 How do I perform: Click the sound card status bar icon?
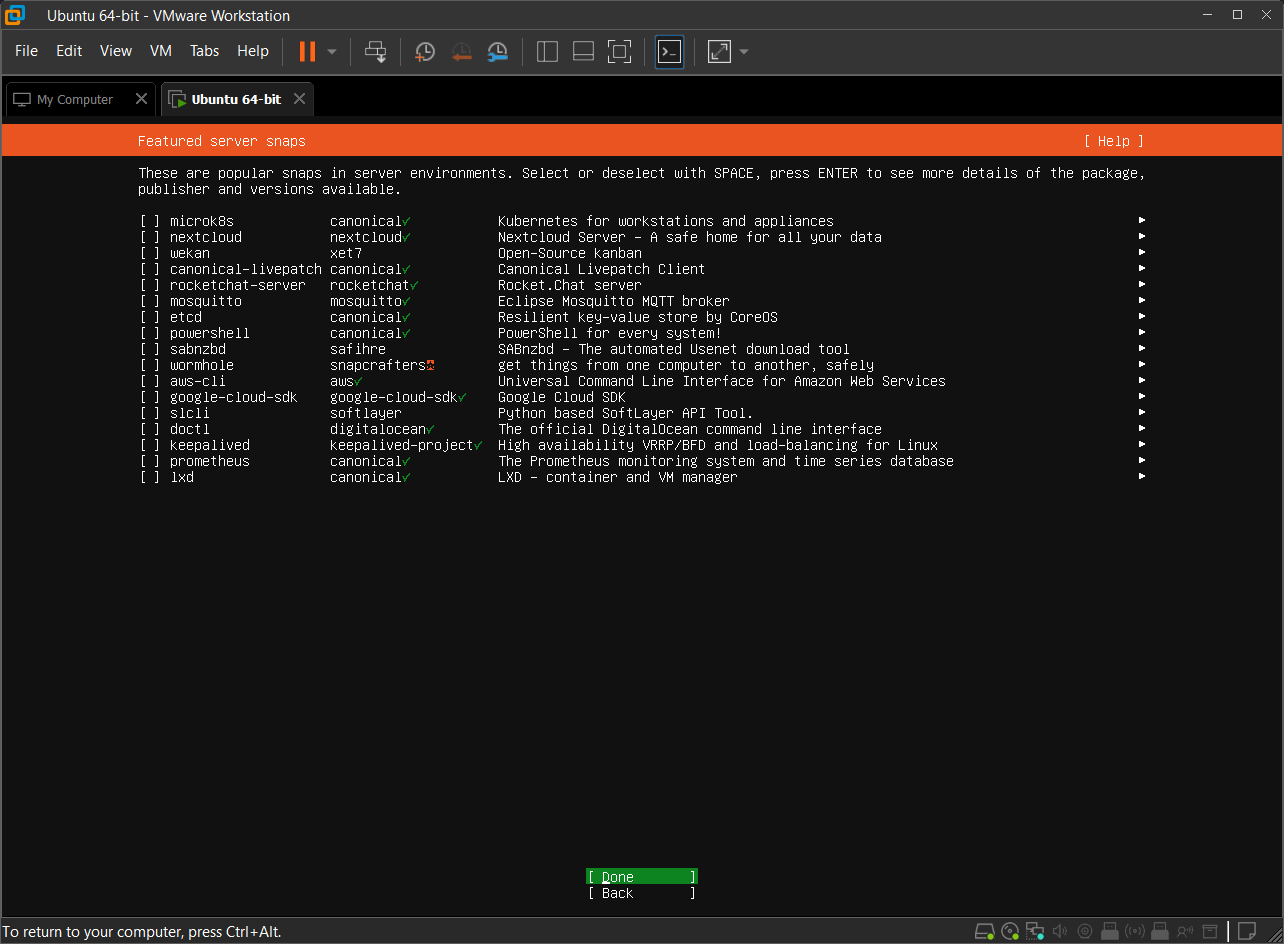1060,931
